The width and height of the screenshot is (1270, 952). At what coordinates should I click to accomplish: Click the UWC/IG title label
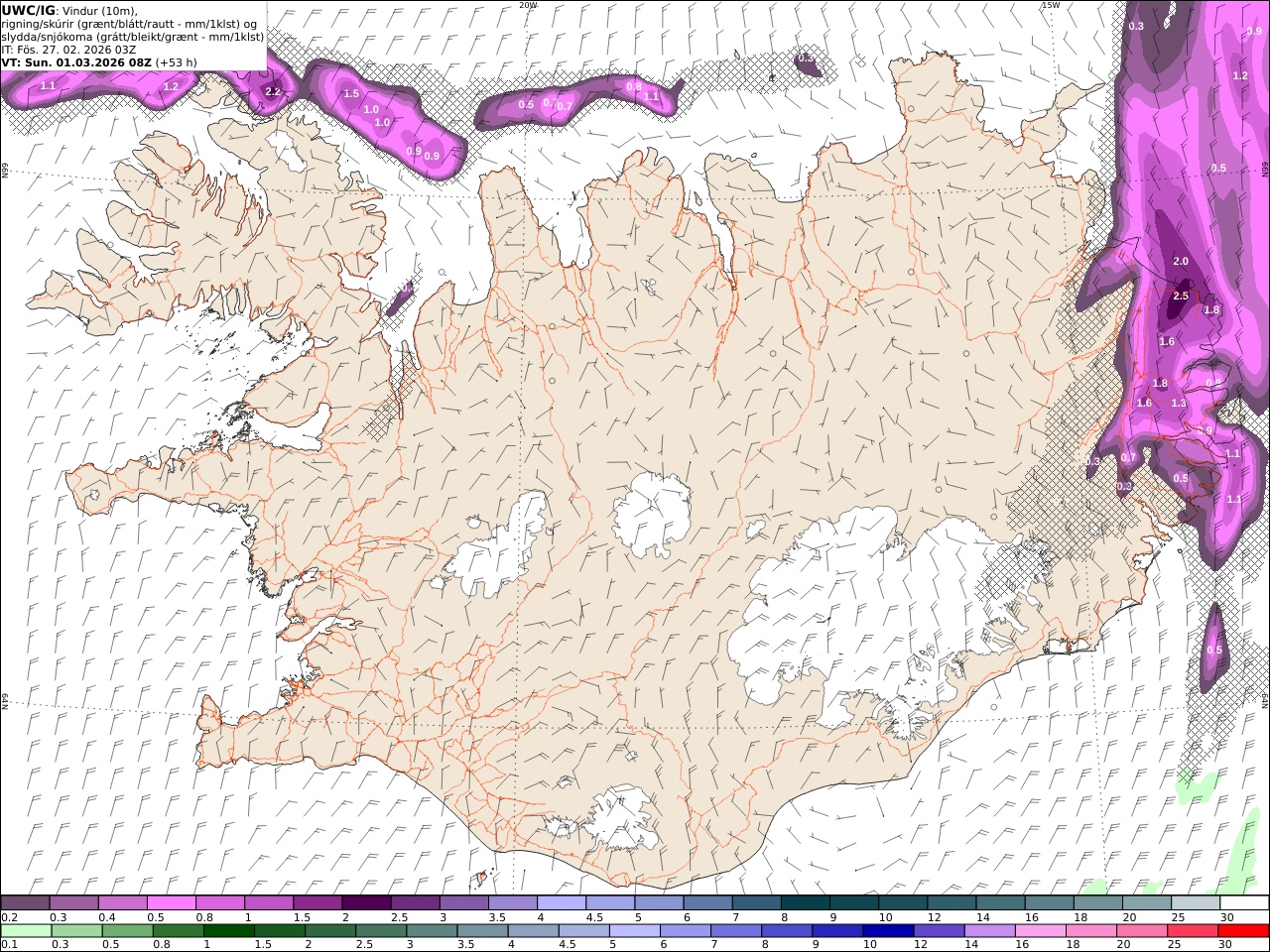28,10
